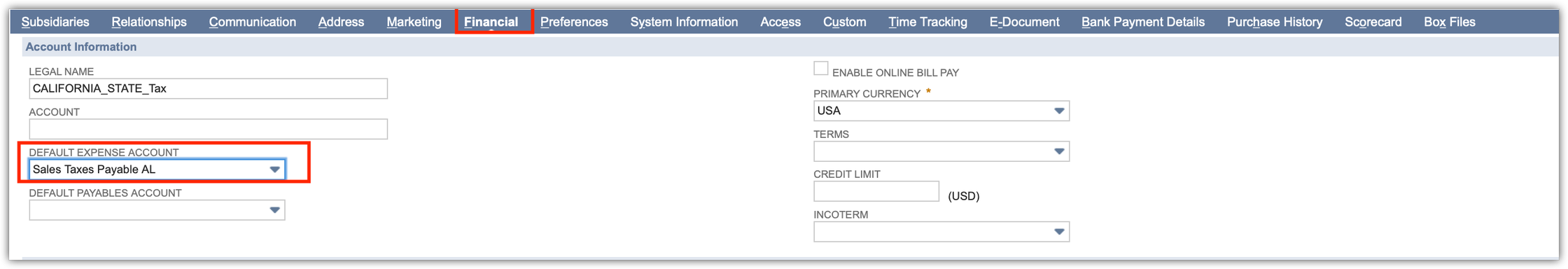The height and width of the screenshot is (269, 1568).
Task: Open the Purchase History tab
Action: 1274,22
